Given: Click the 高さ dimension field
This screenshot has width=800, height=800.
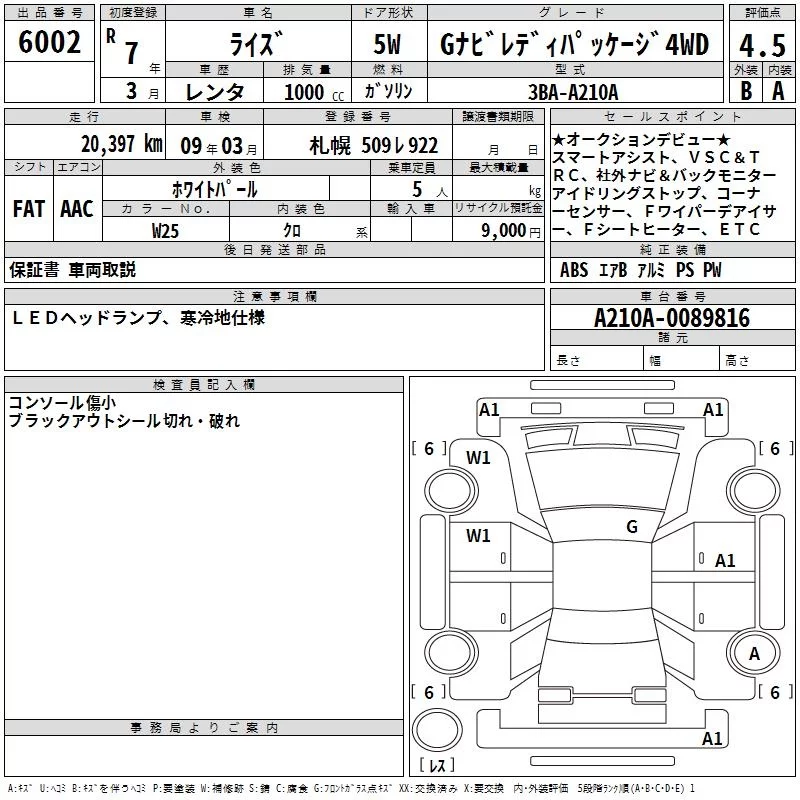Looking at the screenshot, I should [x=758, y=358].
